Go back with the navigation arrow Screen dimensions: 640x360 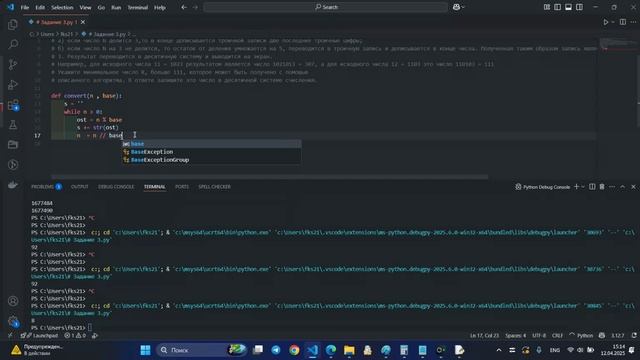point(184,7)
